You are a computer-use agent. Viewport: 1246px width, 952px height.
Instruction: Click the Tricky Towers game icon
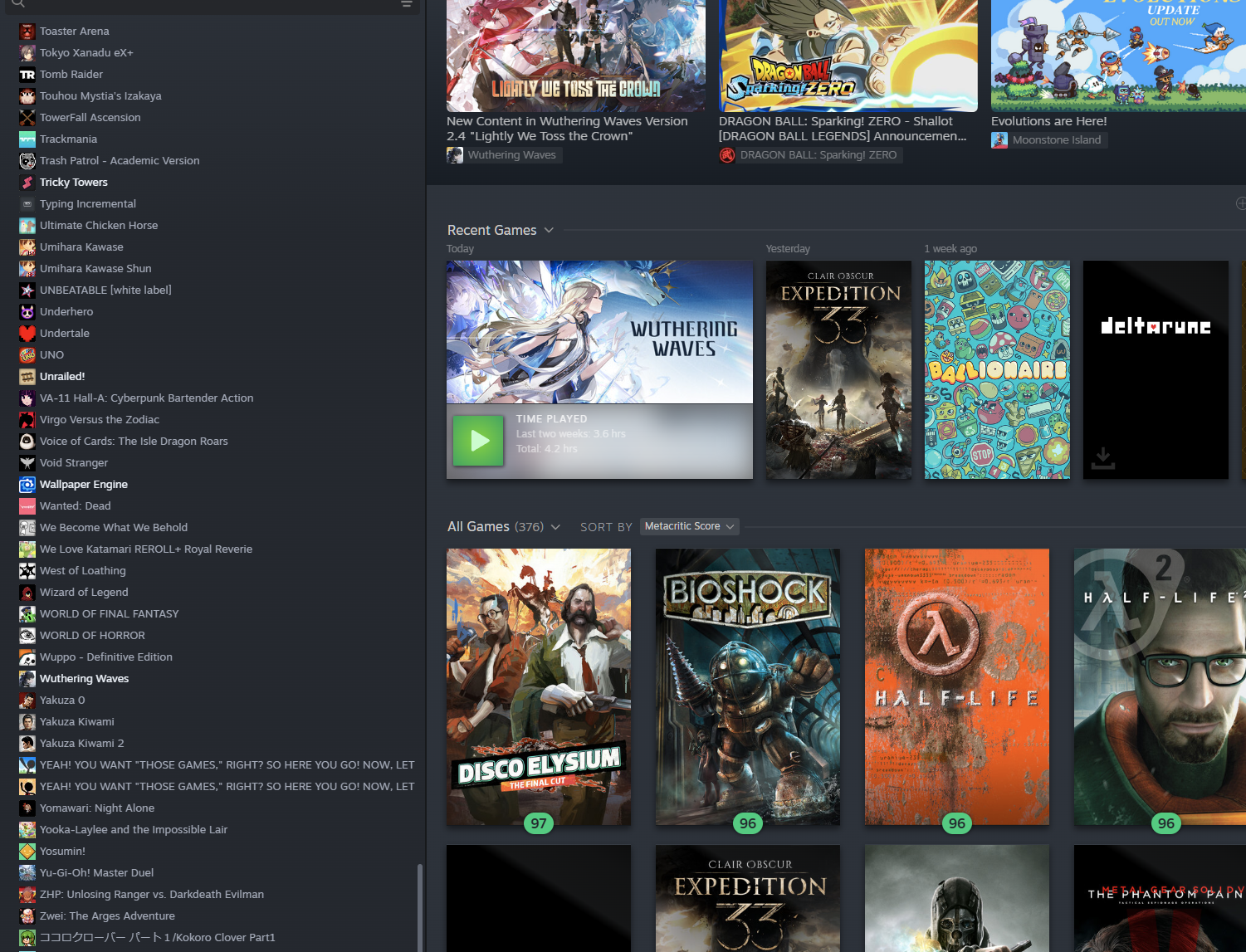(27, 183)
